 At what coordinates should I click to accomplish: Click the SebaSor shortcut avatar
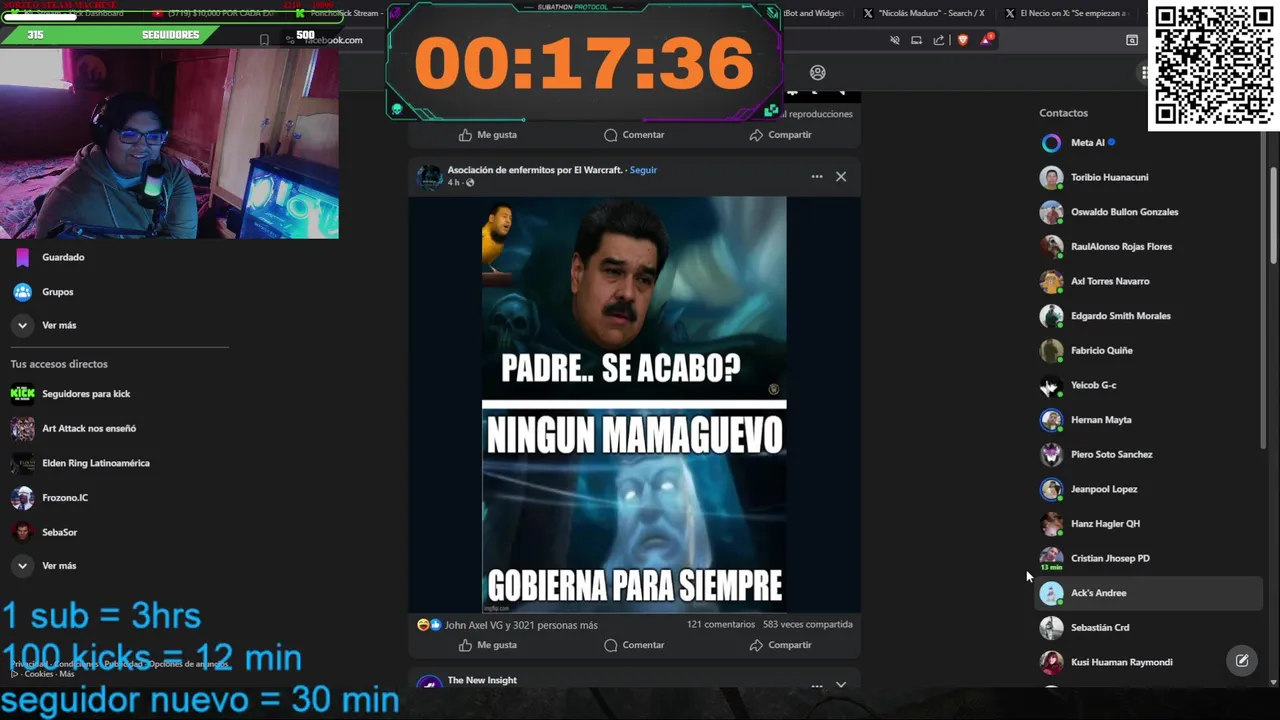(23, 532)
